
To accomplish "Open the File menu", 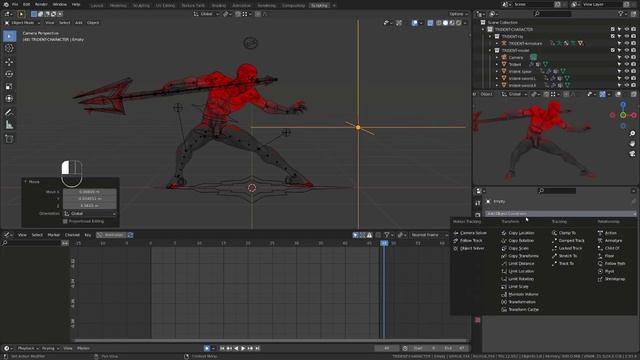I will click(15, 4).
